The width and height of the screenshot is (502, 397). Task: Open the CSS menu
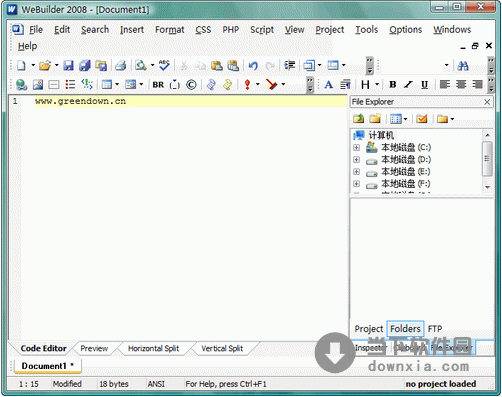[203, 30]
